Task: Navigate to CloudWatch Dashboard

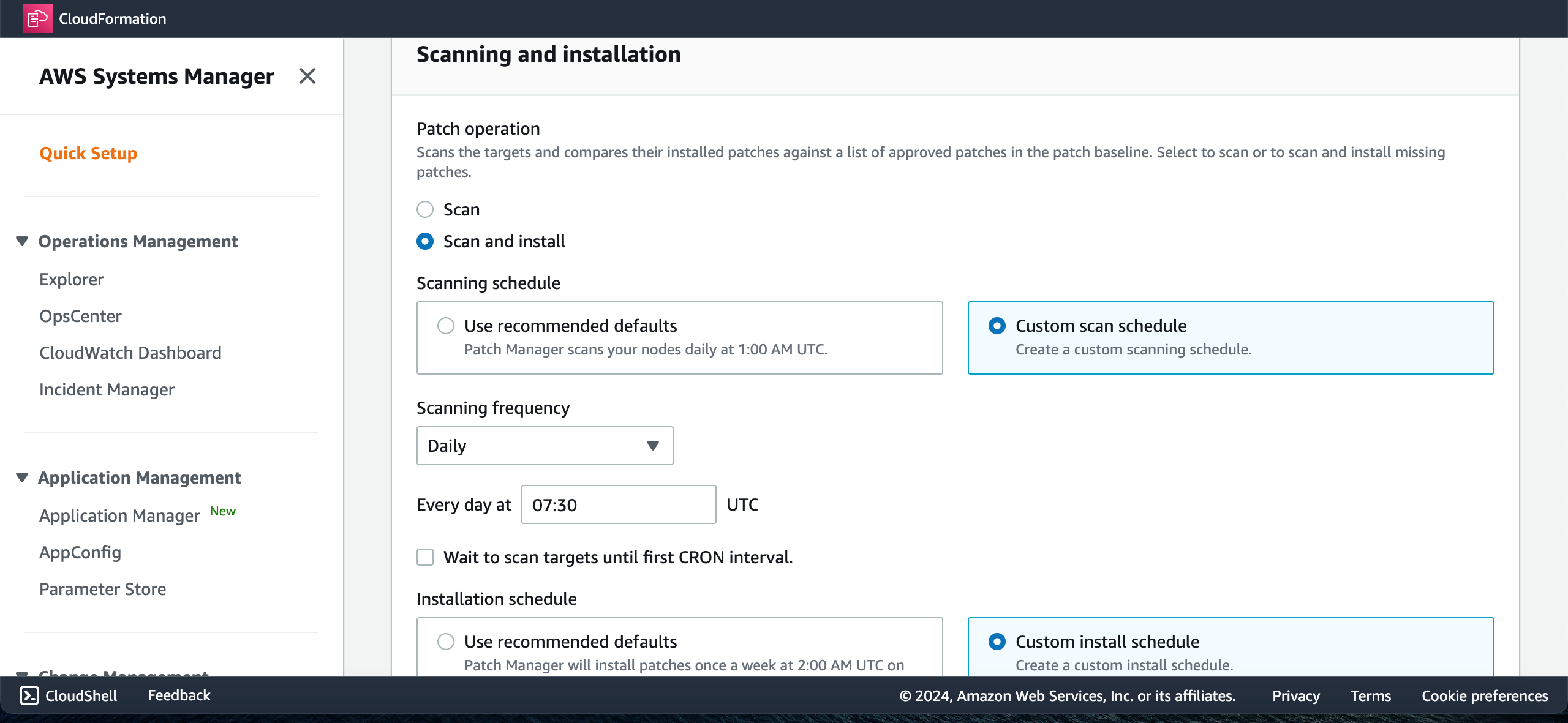Action: click(x=130, y=353)
